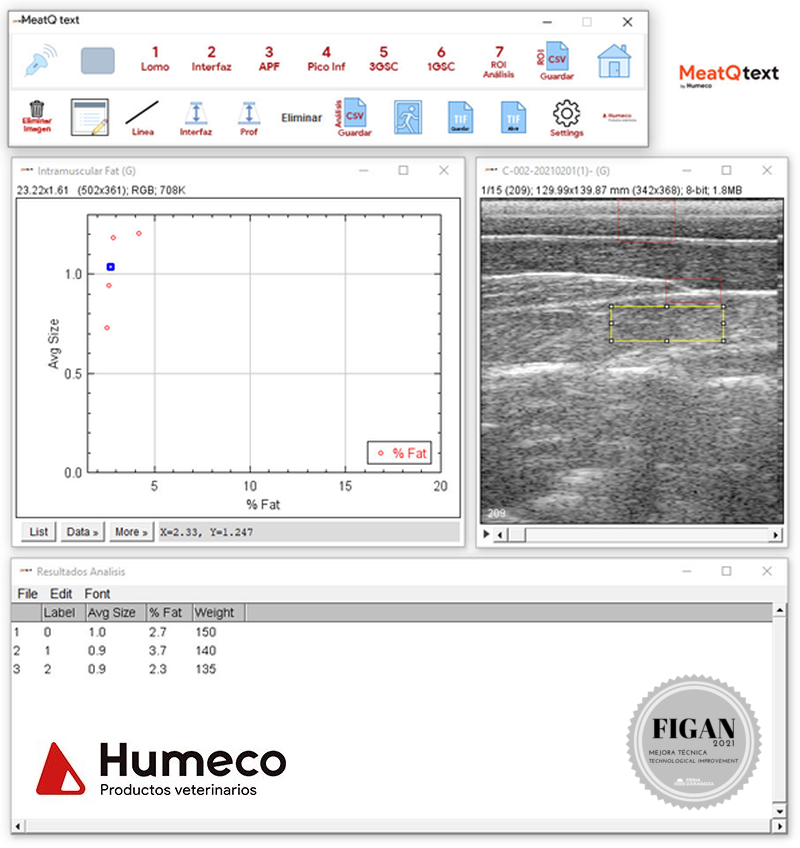This screenshot has height=848, width=800.
Task: Click the ultrasound probe icon
Action: click(x=41, y=60)
